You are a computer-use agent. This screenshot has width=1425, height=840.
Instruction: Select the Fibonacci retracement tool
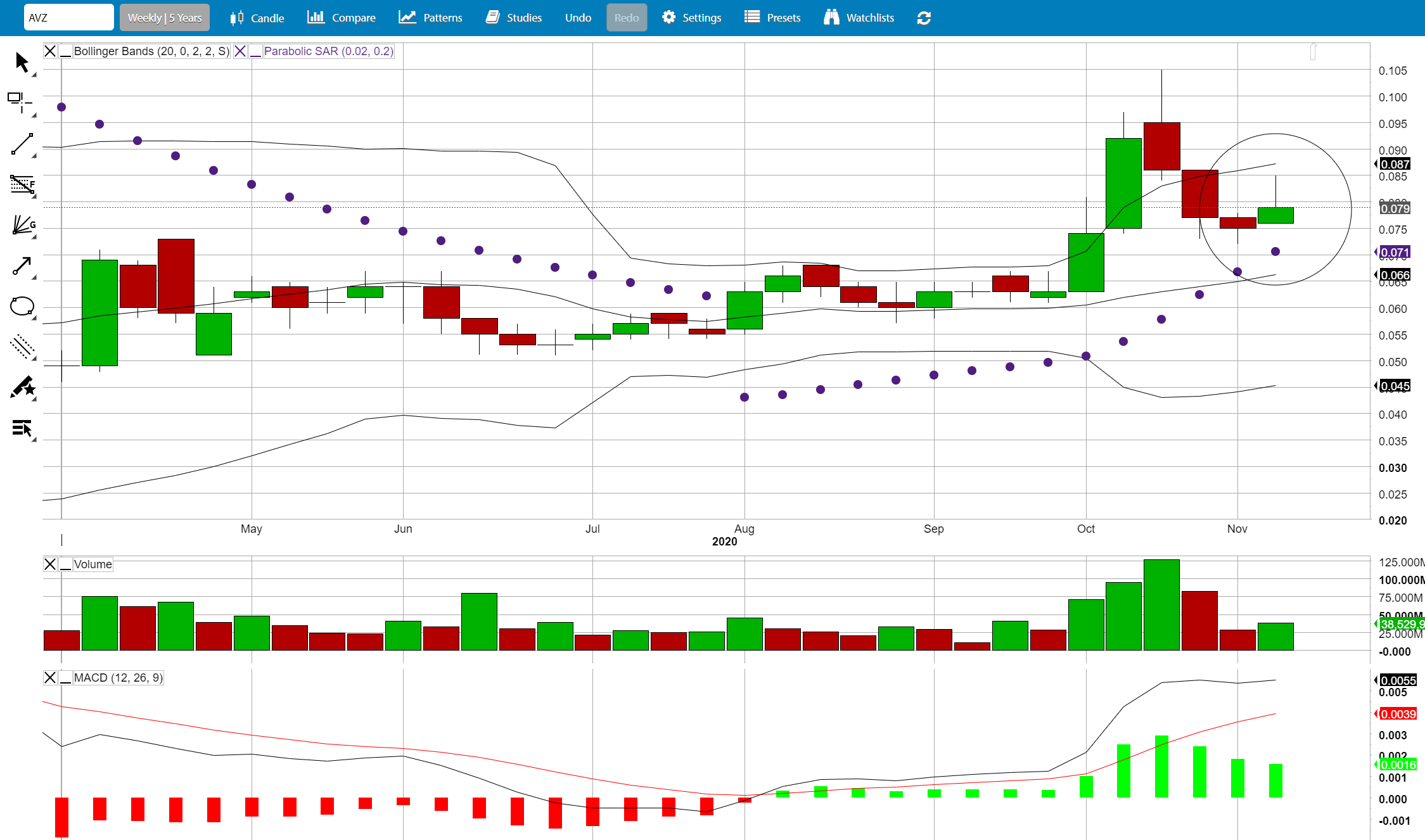pyautogui.click(x=22, y=184)
